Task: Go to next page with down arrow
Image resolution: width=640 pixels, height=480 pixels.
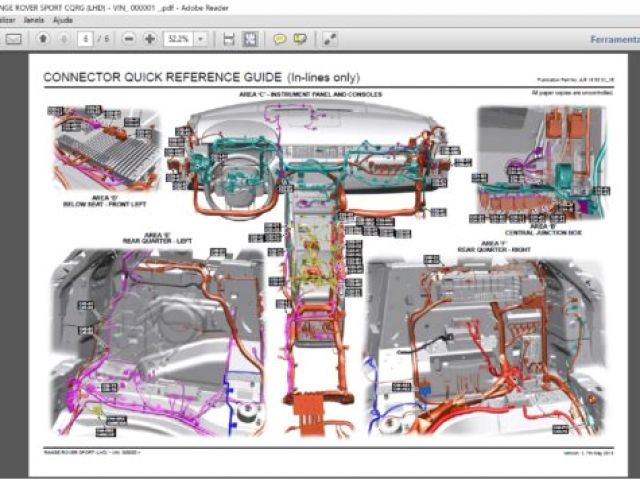Action: coord(64,38)
